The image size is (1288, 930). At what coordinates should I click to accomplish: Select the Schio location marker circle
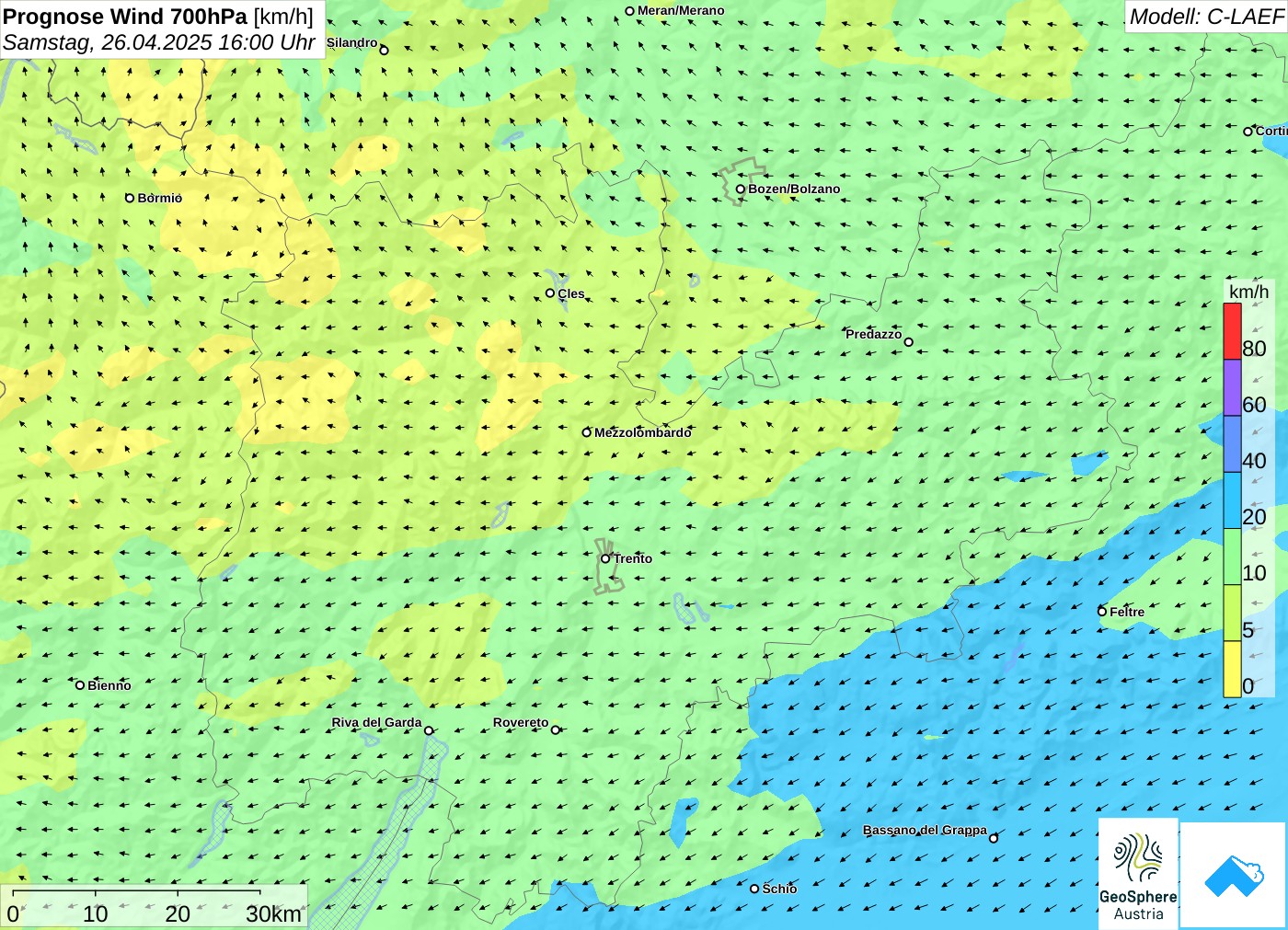(754, 889)
